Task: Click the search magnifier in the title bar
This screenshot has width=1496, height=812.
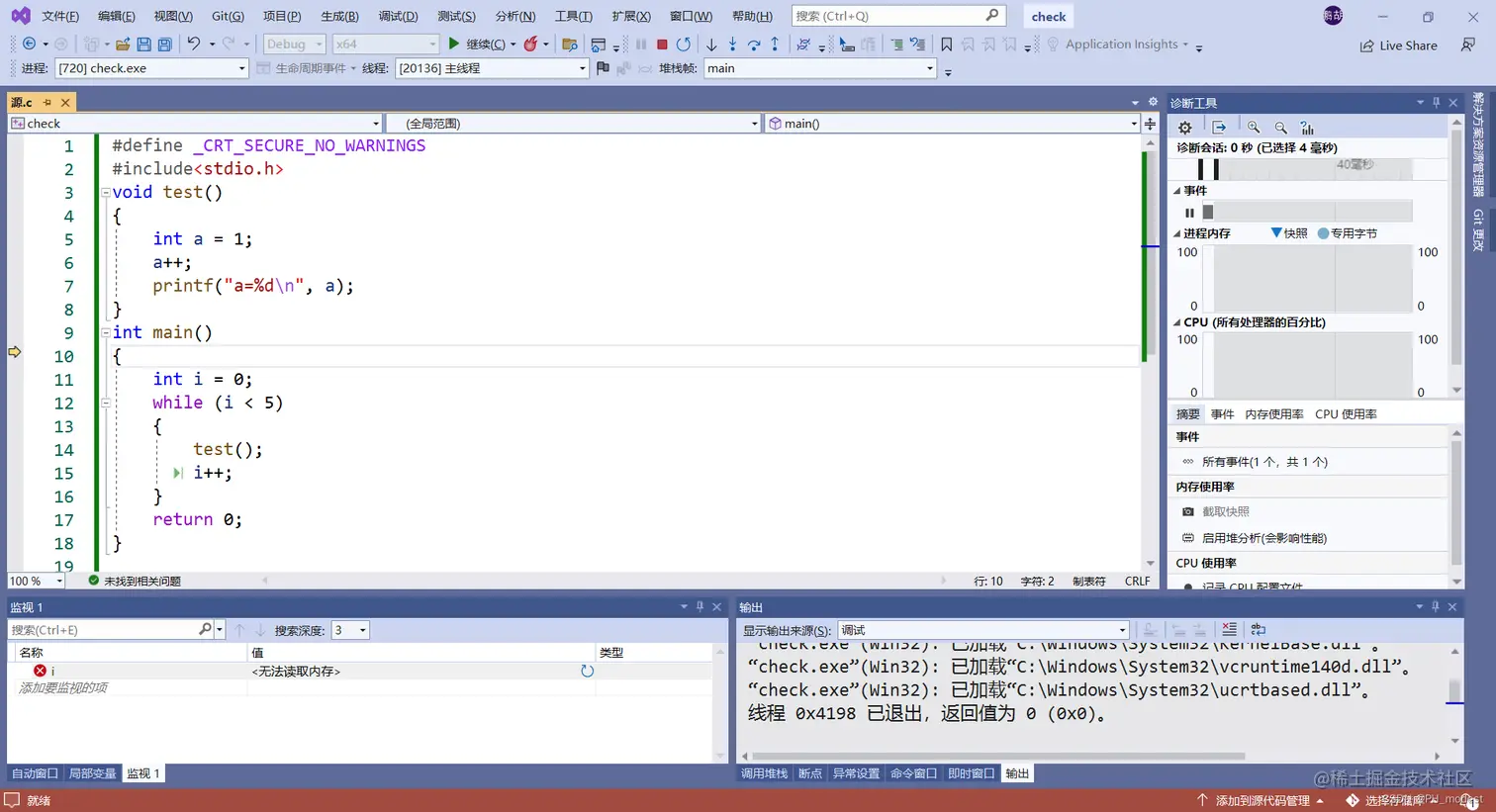Action: coord(992,15)
